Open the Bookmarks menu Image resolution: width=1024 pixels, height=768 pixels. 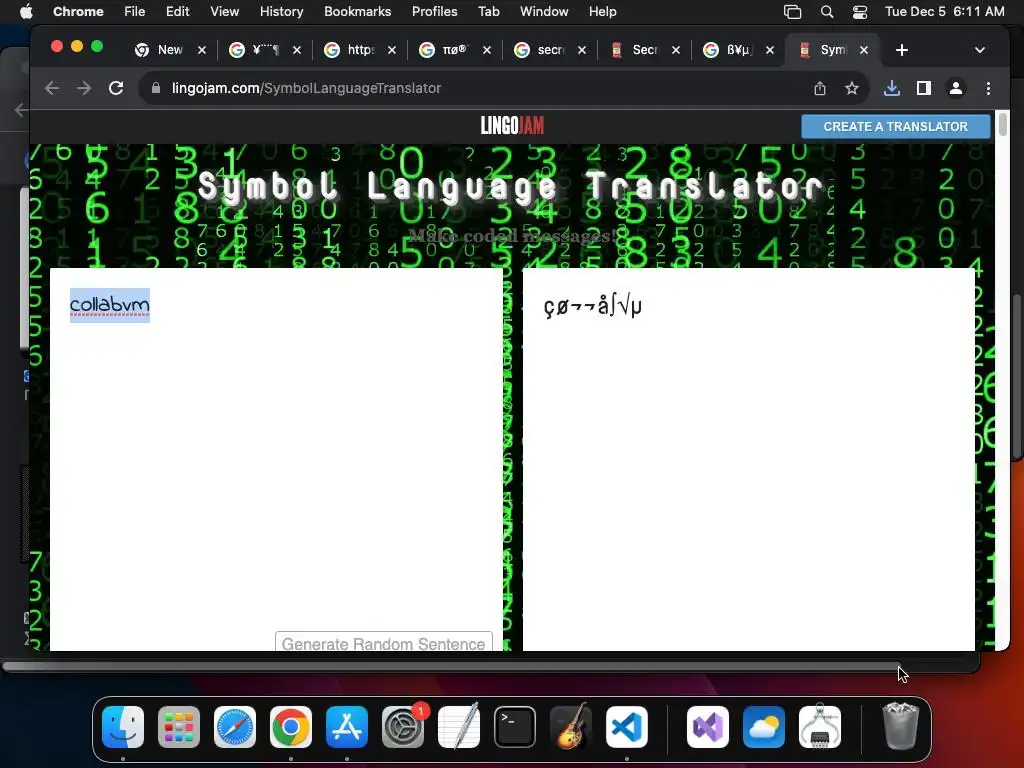click(357, 12)
